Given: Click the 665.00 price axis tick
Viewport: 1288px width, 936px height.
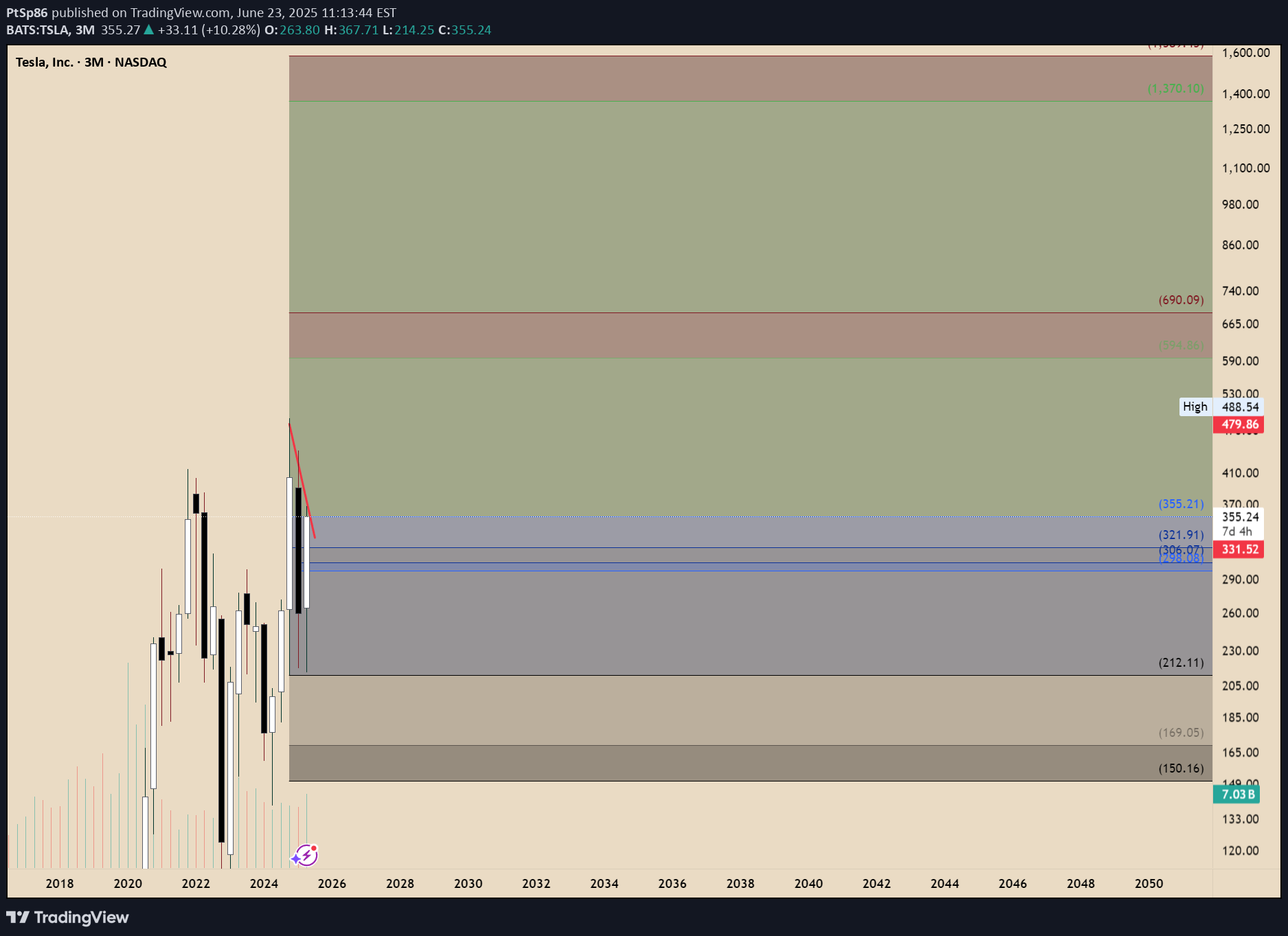Looking at the screenshot, I should coord(1240,324).
